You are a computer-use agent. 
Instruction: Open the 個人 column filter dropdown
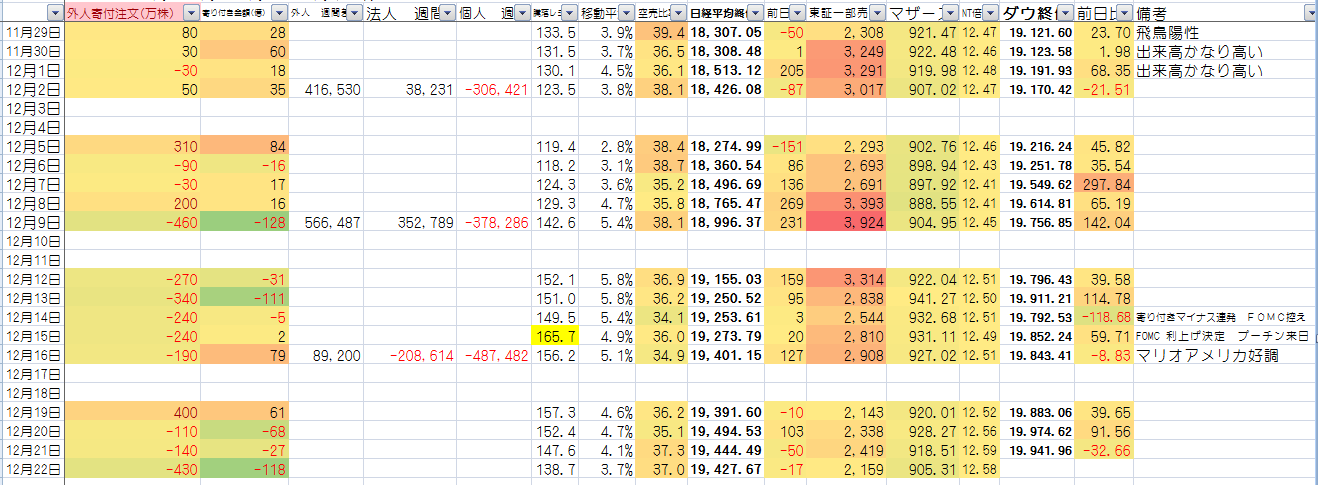pyautogui.click(x=521, y=13)
